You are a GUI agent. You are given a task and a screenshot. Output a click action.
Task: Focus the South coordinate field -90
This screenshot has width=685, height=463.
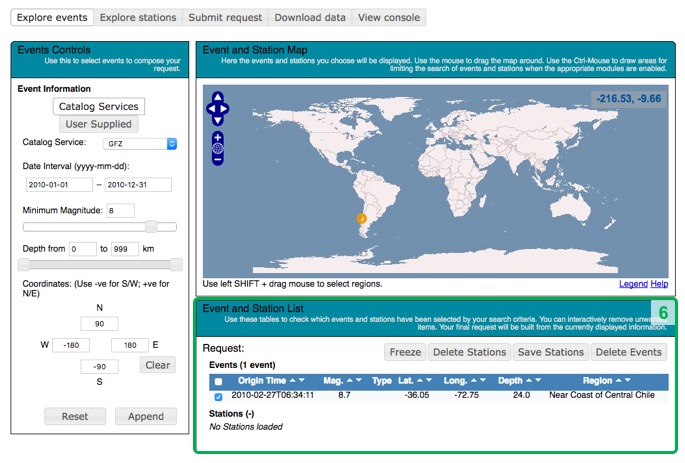click(99, 366)
